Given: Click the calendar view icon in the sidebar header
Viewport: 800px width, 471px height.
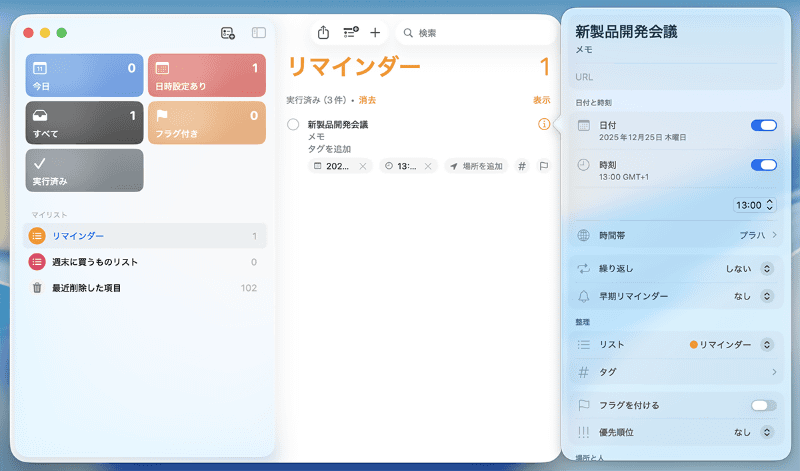Looking at the screenshot, I should [228, 33].
